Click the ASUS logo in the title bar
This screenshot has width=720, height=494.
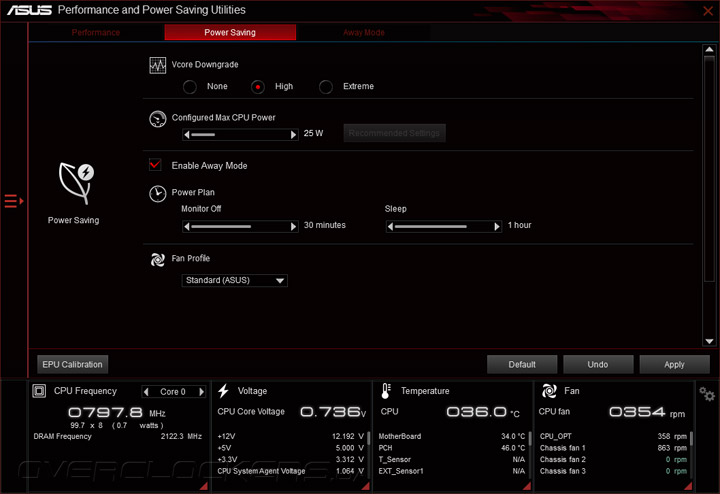pos(29,10)
